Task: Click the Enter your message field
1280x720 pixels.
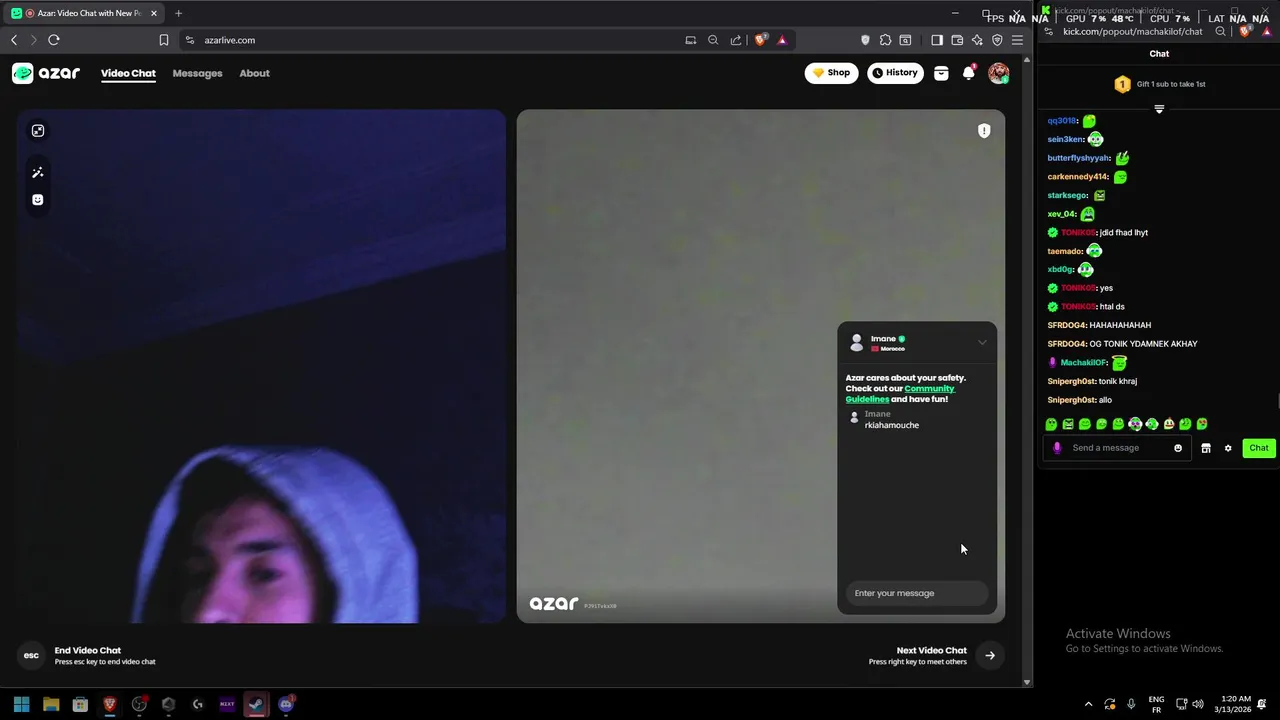Action: pos(916,593)
